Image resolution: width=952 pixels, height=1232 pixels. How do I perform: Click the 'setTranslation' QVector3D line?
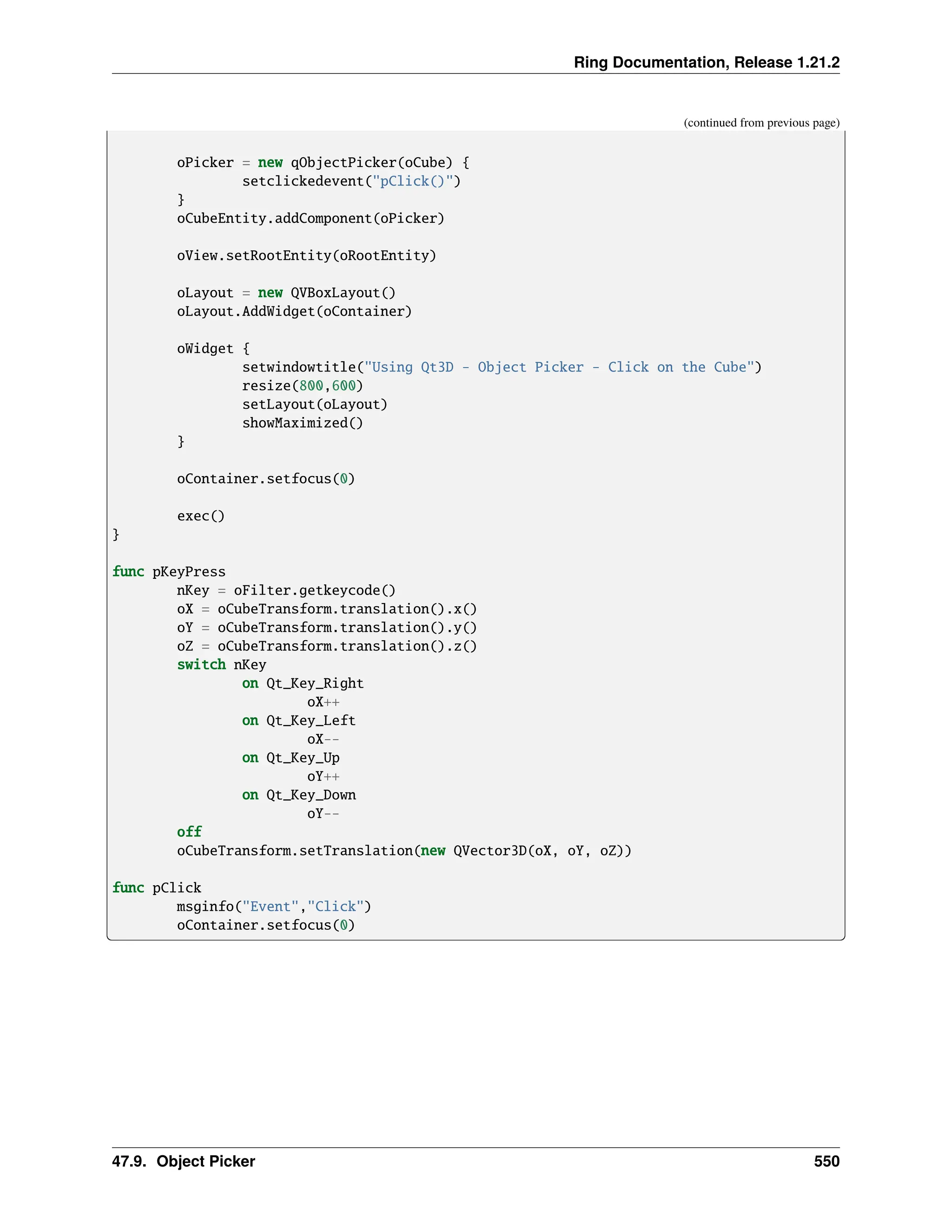[404, 851]
